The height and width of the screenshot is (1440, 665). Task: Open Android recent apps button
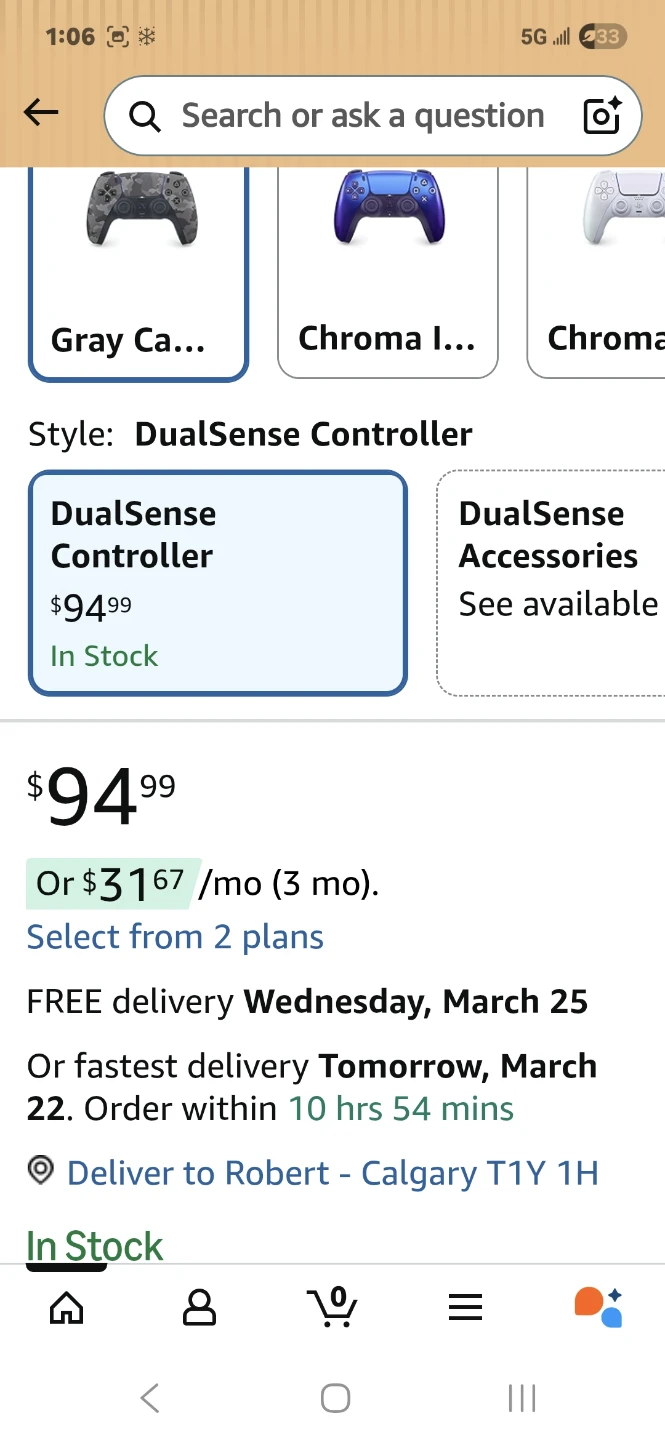[x=521, y=1397]
